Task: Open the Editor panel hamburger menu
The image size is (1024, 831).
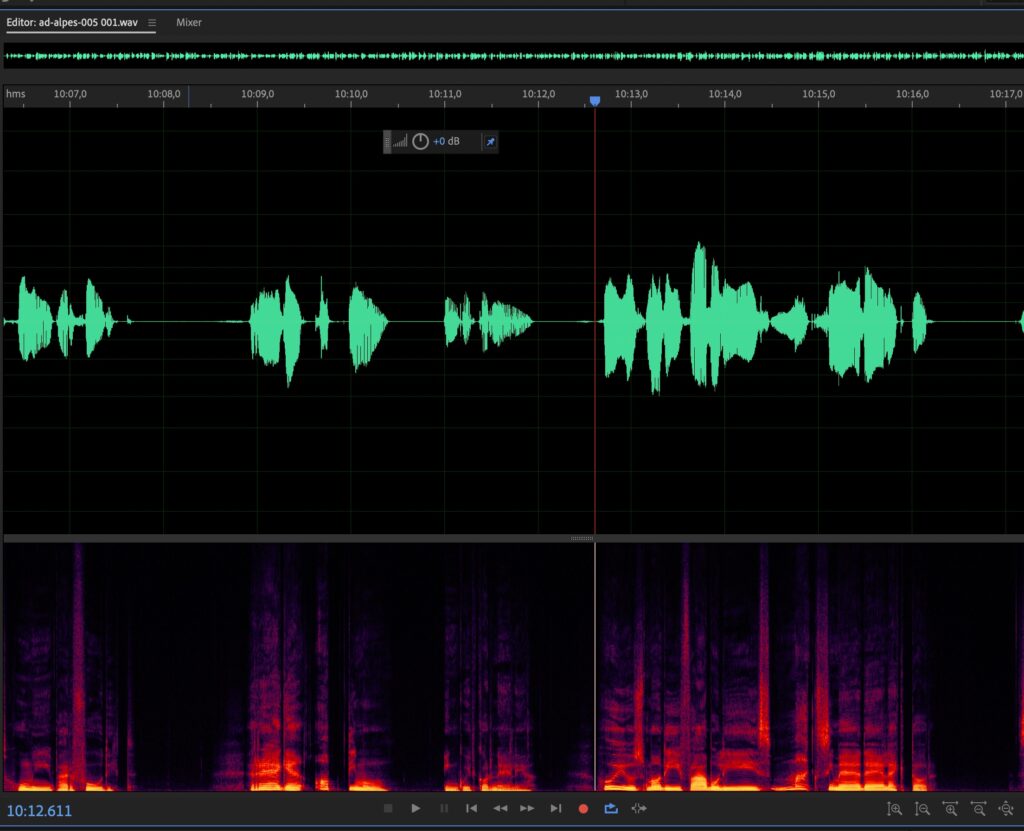Action: (152, 22)
